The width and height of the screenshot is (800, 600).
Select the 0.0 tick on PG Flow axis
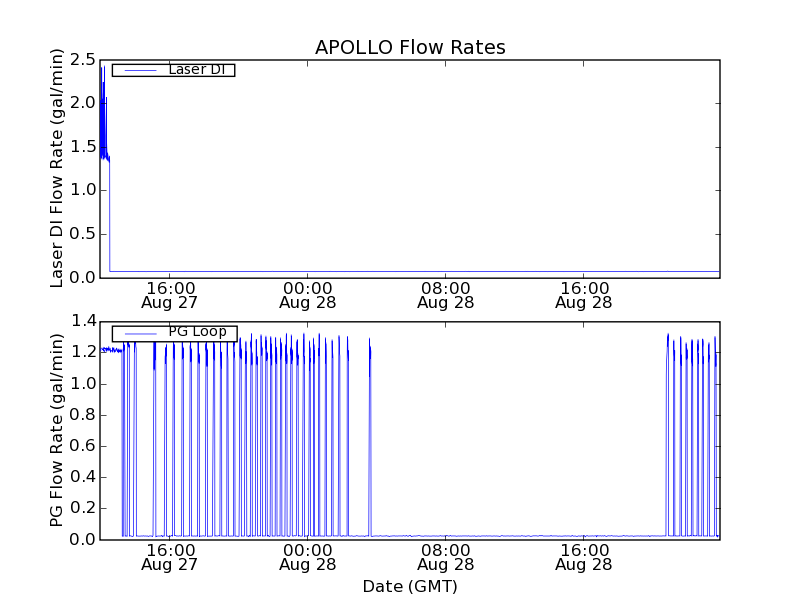[83, 539]
